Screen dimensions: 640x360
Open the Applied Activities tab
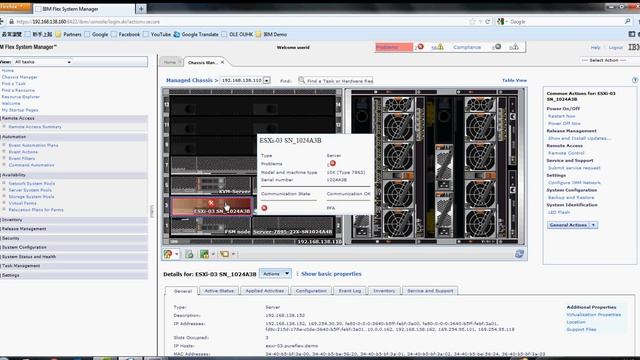point(264,291)
